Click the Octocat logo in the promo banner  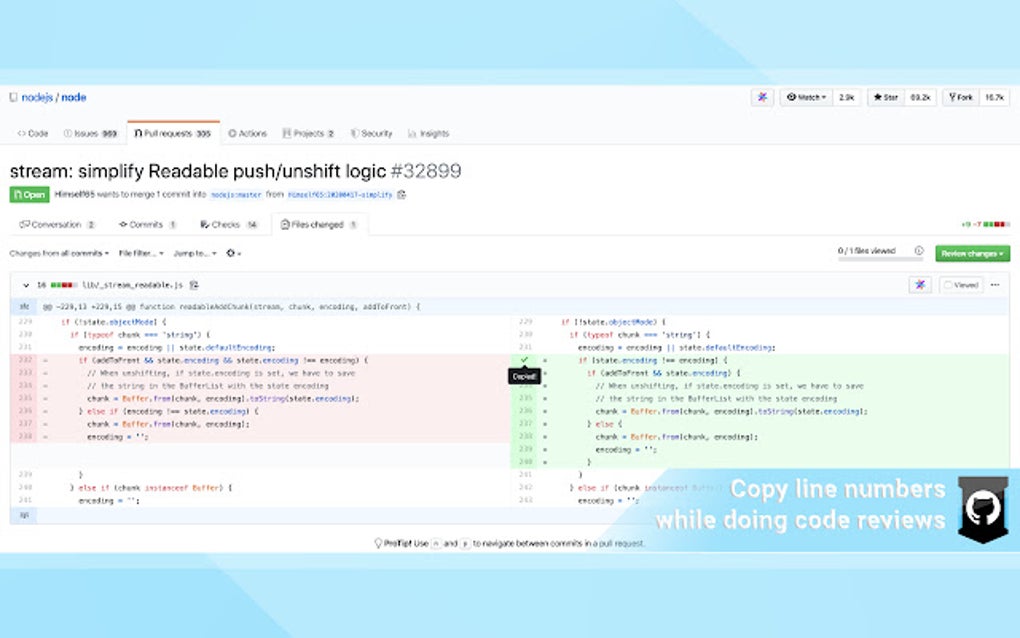tap(983, 509)
